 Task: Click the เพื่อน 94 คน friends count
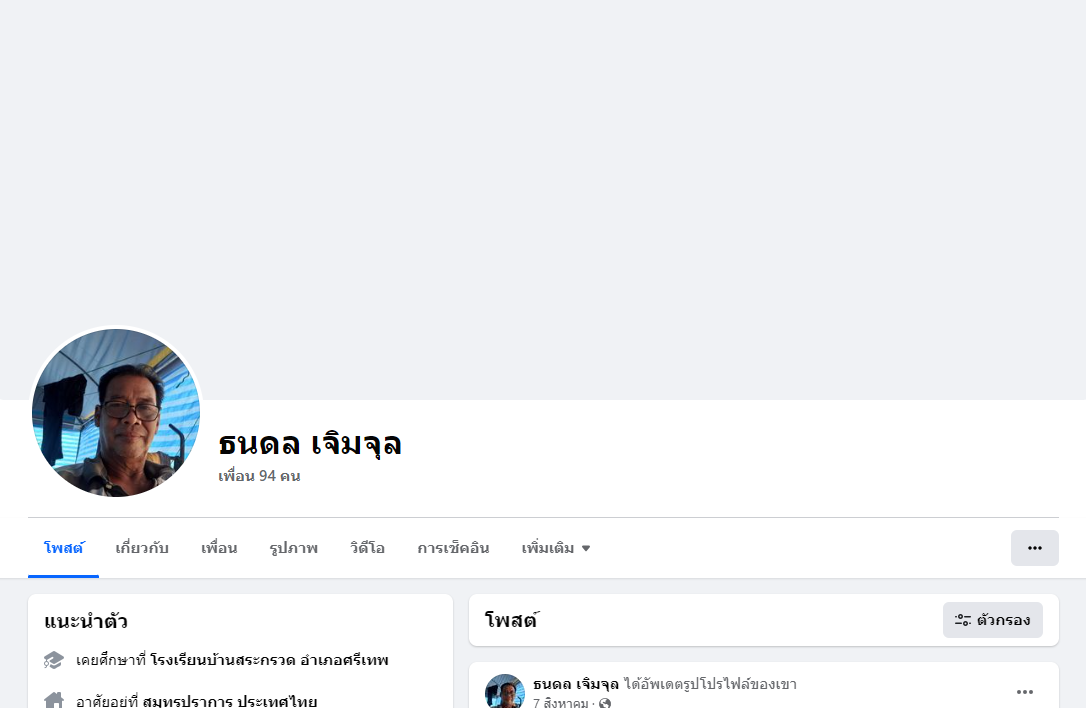259,476
